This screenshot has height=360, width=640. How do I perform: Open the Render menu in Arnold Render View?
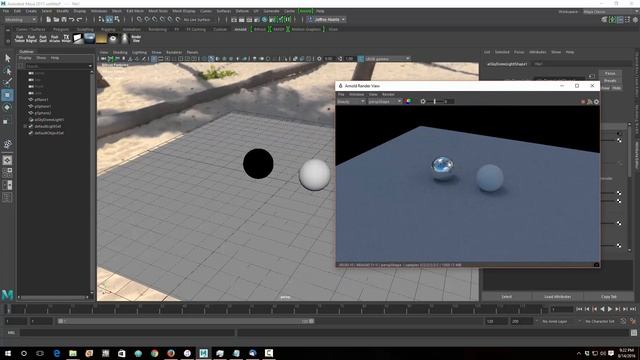(x=388, y=94)
